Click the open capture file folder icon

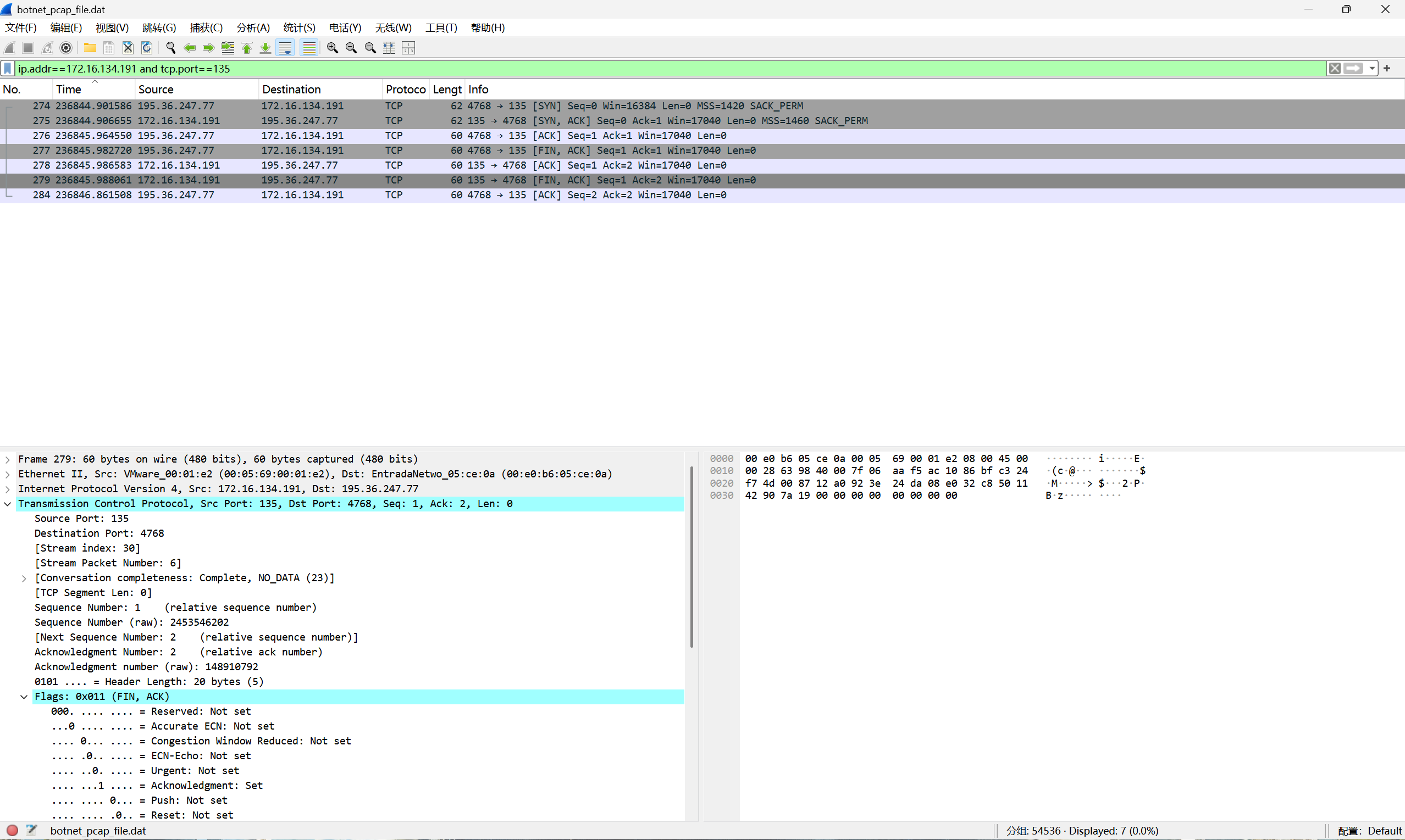(90, 48)
